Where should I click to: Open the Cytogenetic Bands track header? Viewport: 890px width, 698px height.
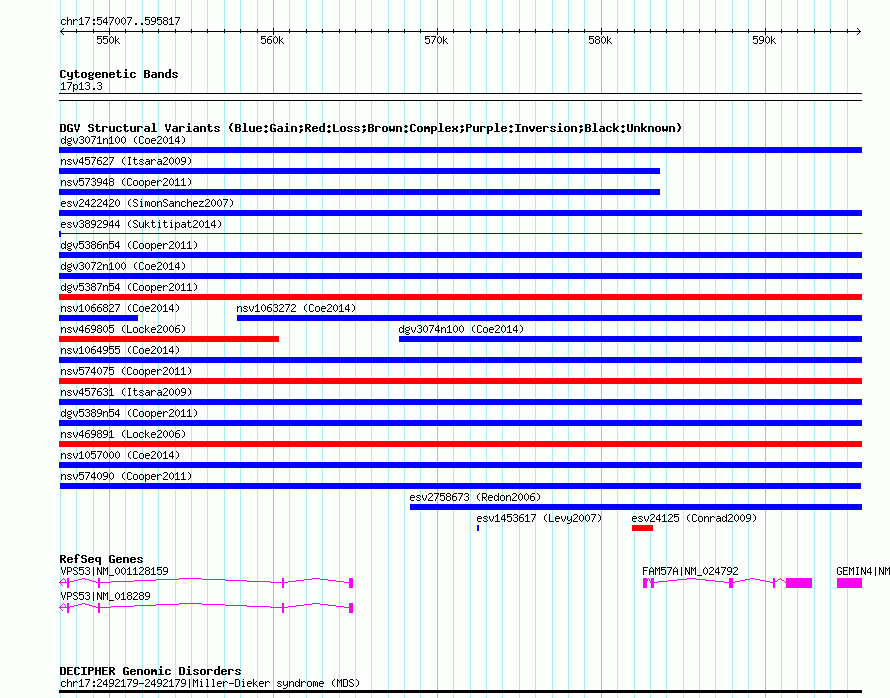pyautogui.click(x=118, y=74)
